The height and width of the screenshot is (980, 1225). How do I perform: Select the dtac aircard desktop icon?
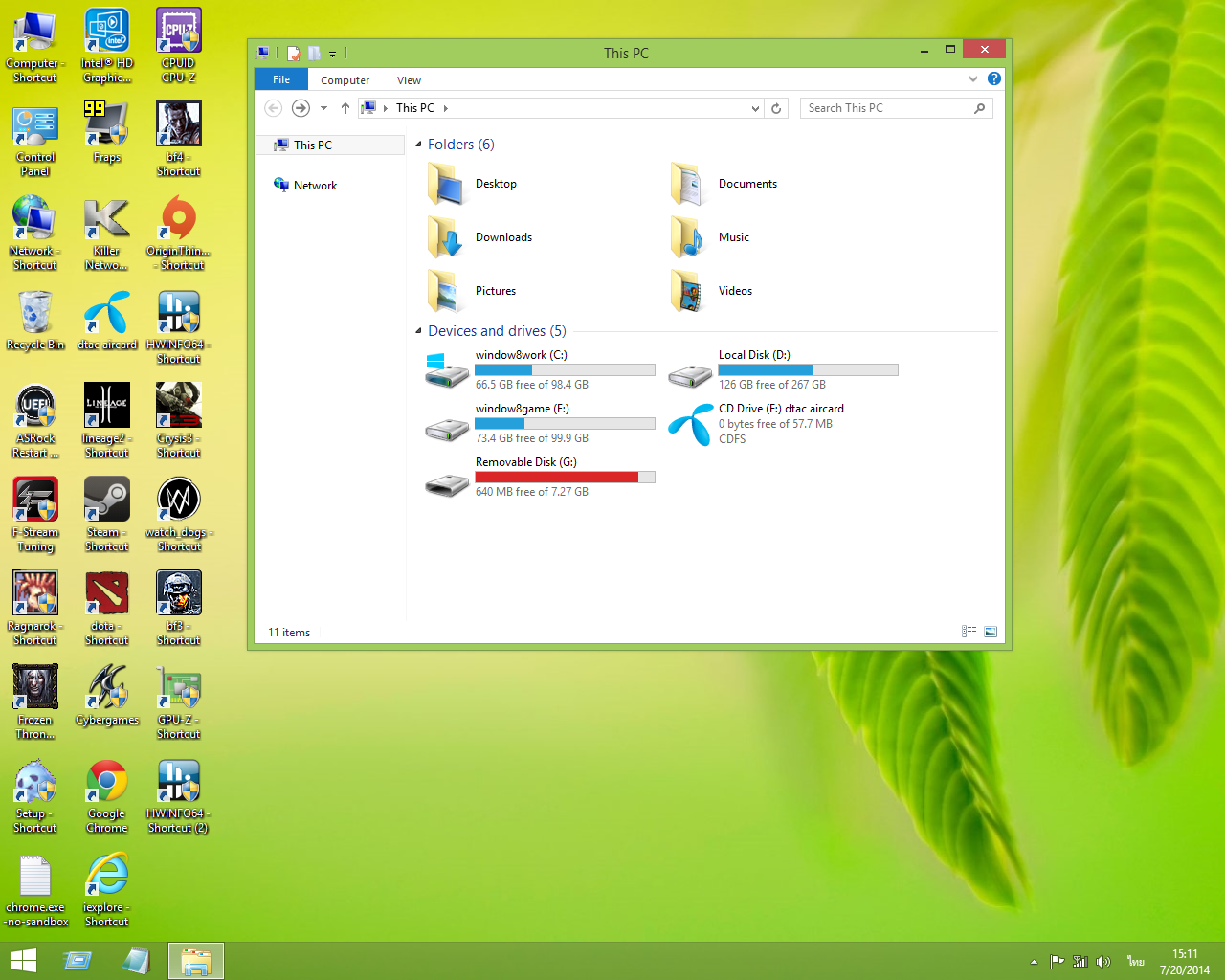click(x=107, y=321)
